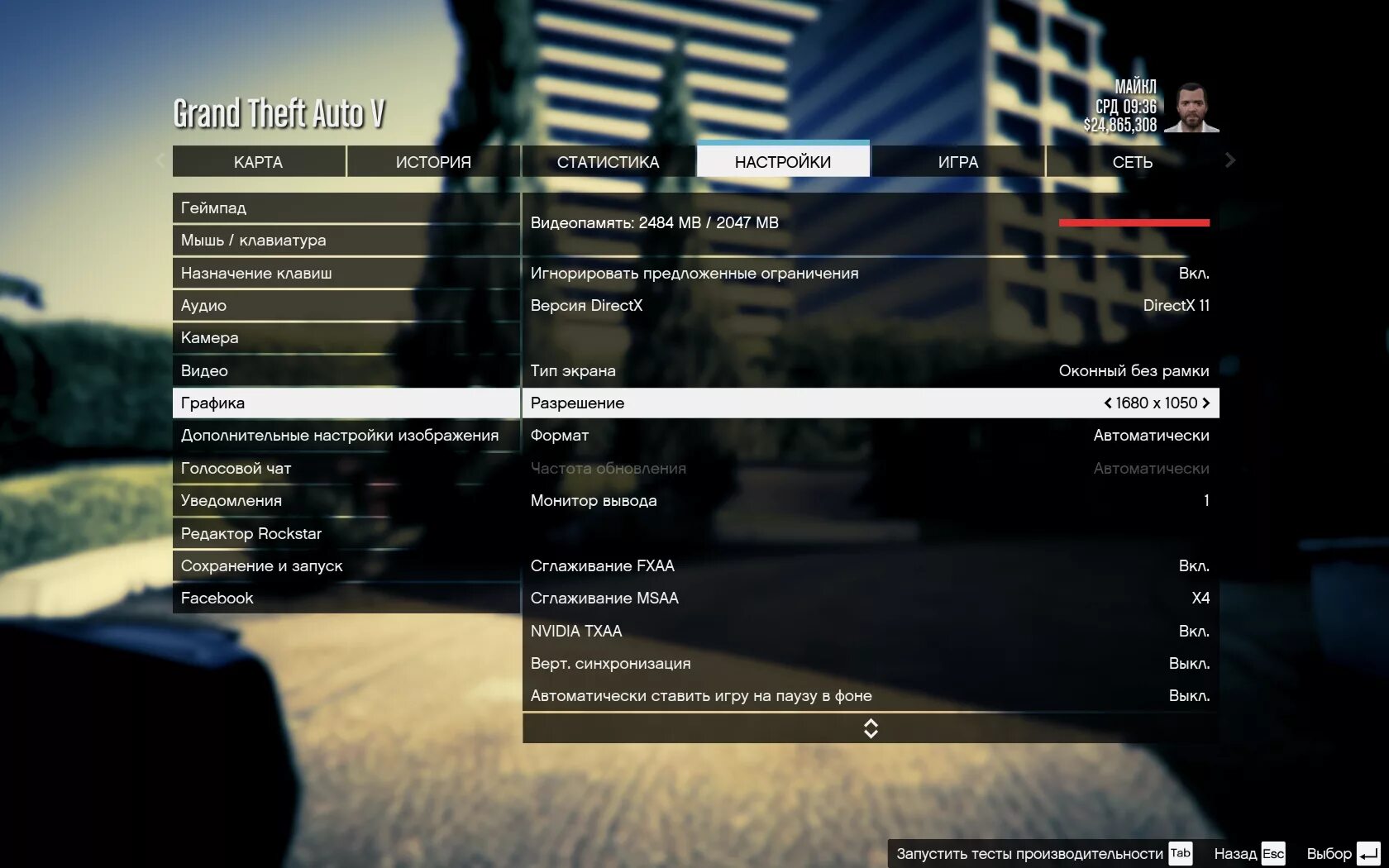Viewport: 1389px width, 868px height.
Task: Click the Tab key icon for benchmark tests
Action: pyautogui.click(x=1181, y=852)
